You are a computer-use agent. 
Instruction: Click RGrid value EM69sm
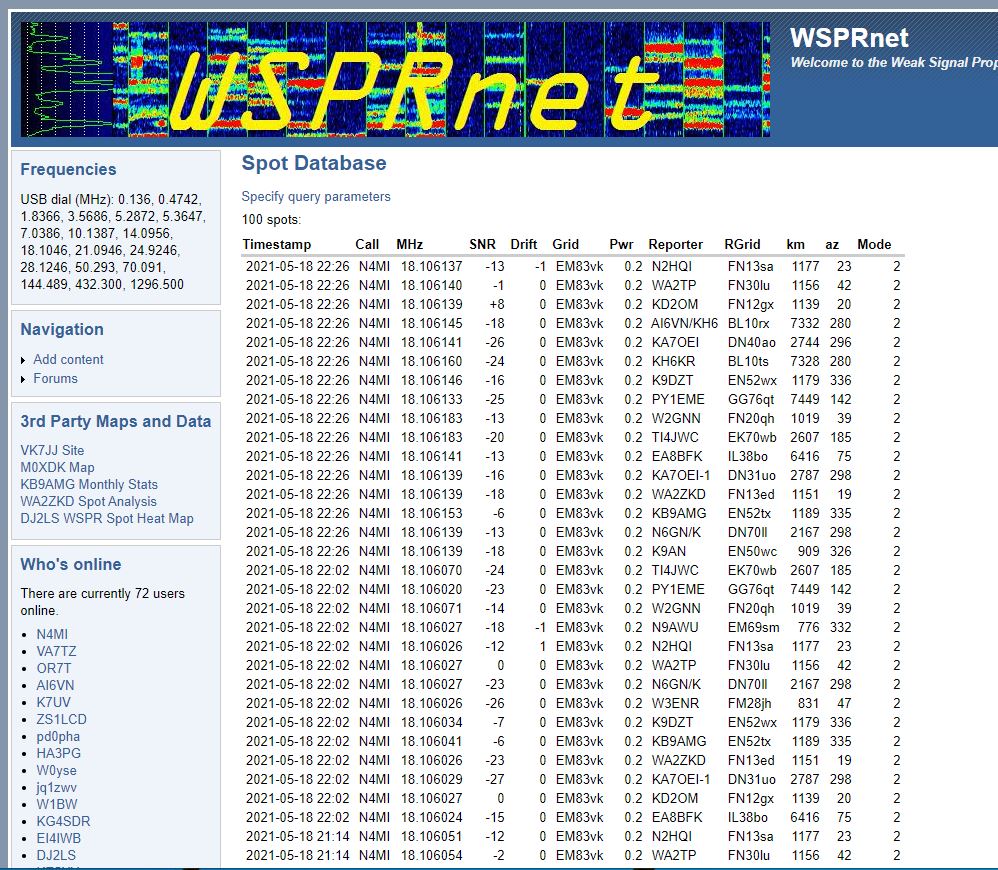(x=754, y=628)
